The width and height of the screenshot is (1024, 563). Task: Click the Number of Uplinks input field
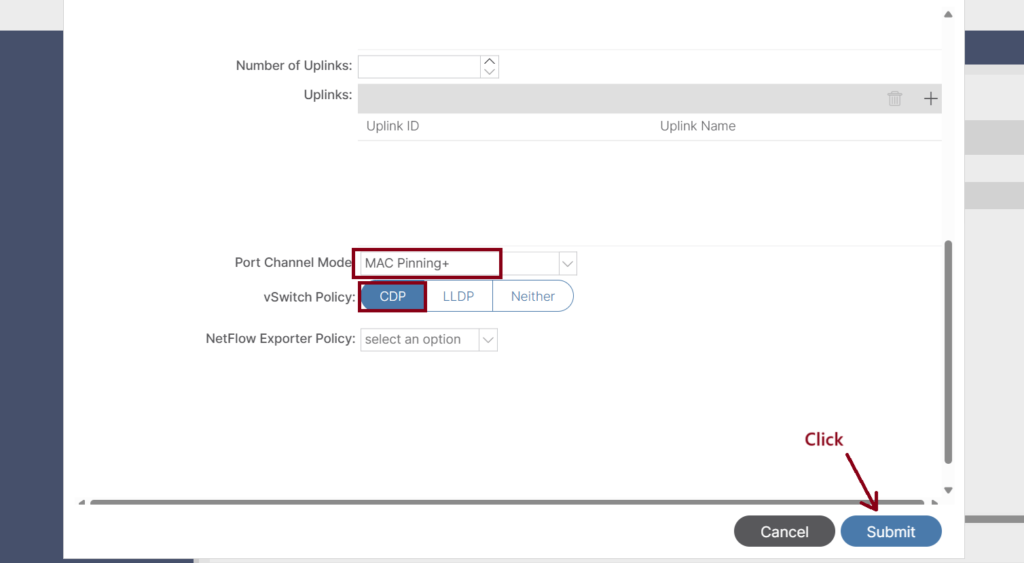[x=419, y=67]
